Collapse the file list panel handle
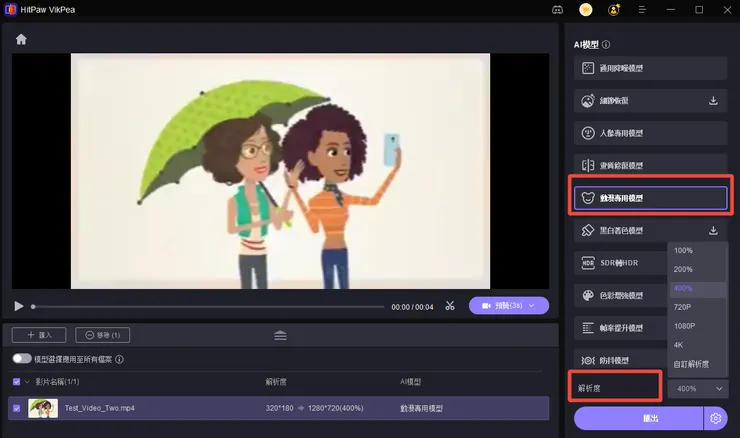 tap(280, 335)
